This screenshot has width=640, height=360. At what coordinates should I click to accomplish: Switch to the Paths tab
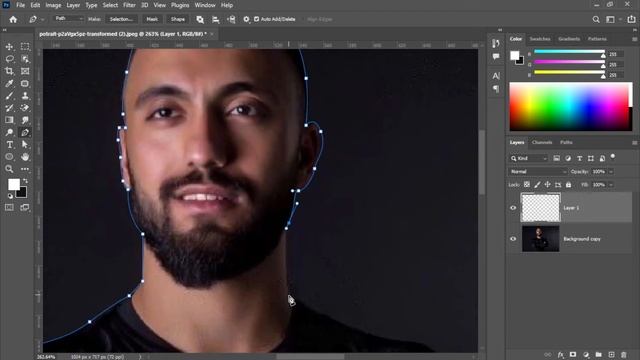tap(566, 142)
